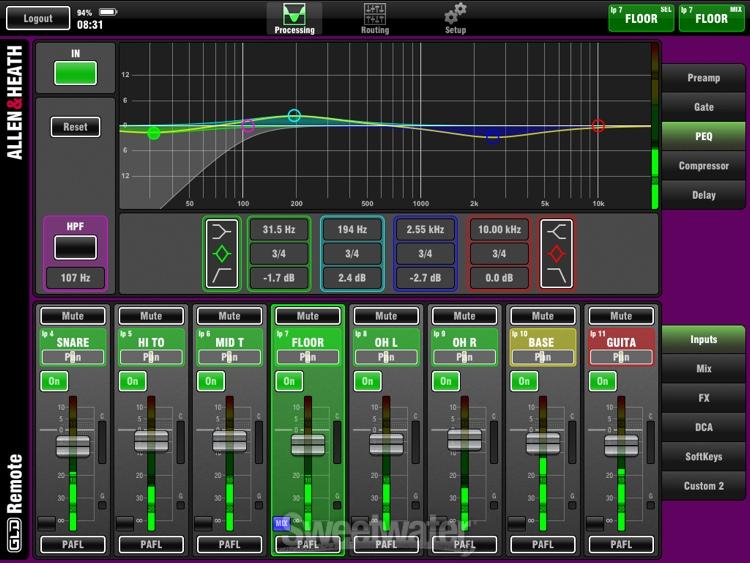The image size is (750, 563).
Task: Open the Compressor processing tab
Action: click(703, 166)
